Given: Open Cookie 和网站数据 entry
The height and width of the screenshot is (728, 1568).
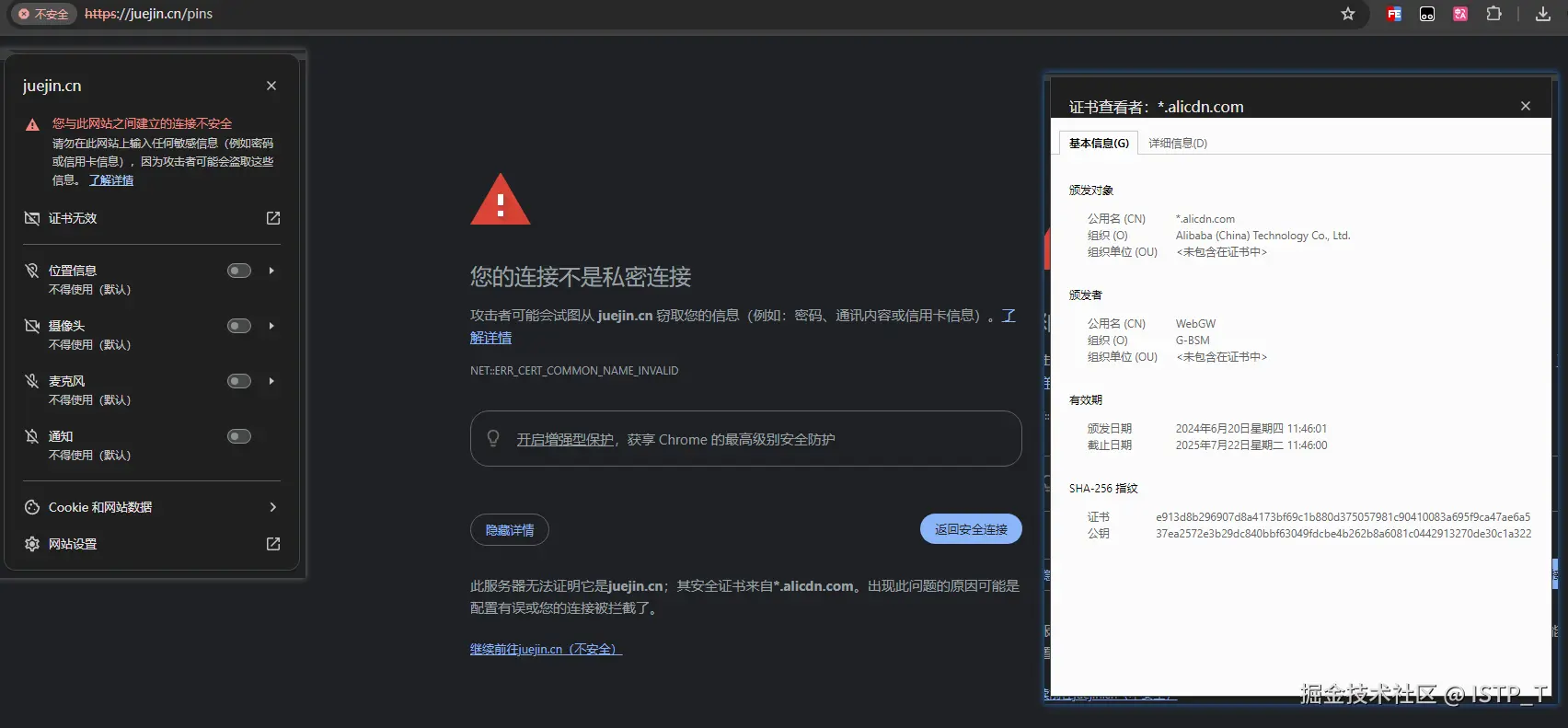Looking at the screenshot, I should click(x=152, y=507).
